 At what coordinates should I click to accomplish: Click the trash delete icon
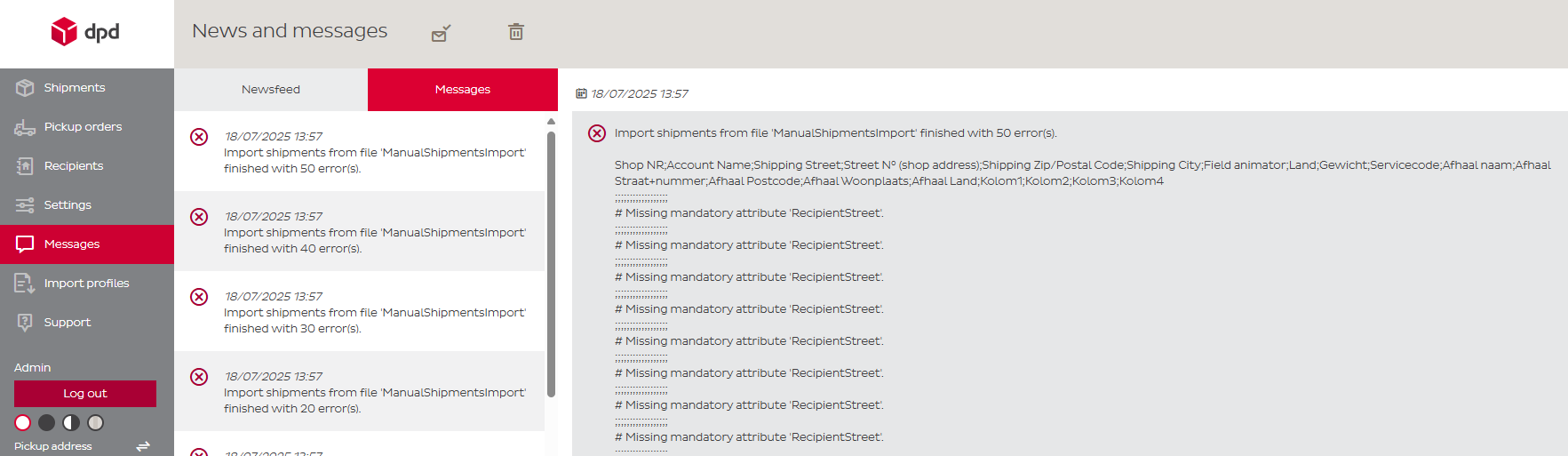516,32
